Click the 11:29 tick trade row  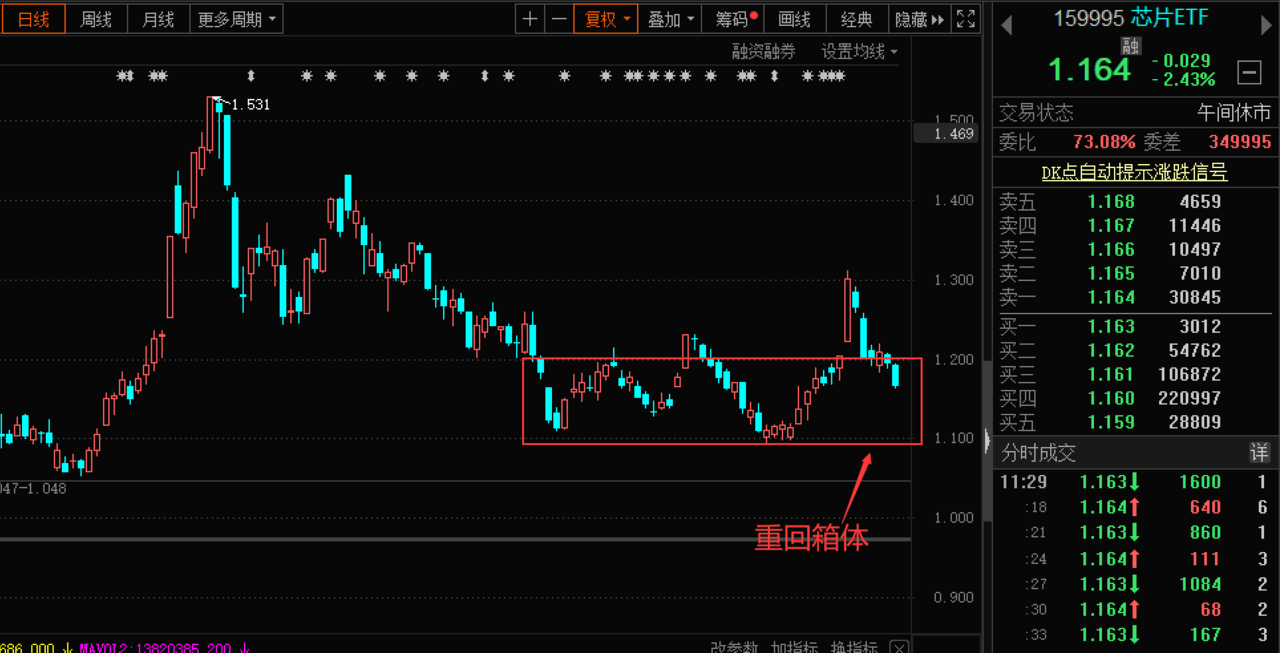(x=1136, y=482)
